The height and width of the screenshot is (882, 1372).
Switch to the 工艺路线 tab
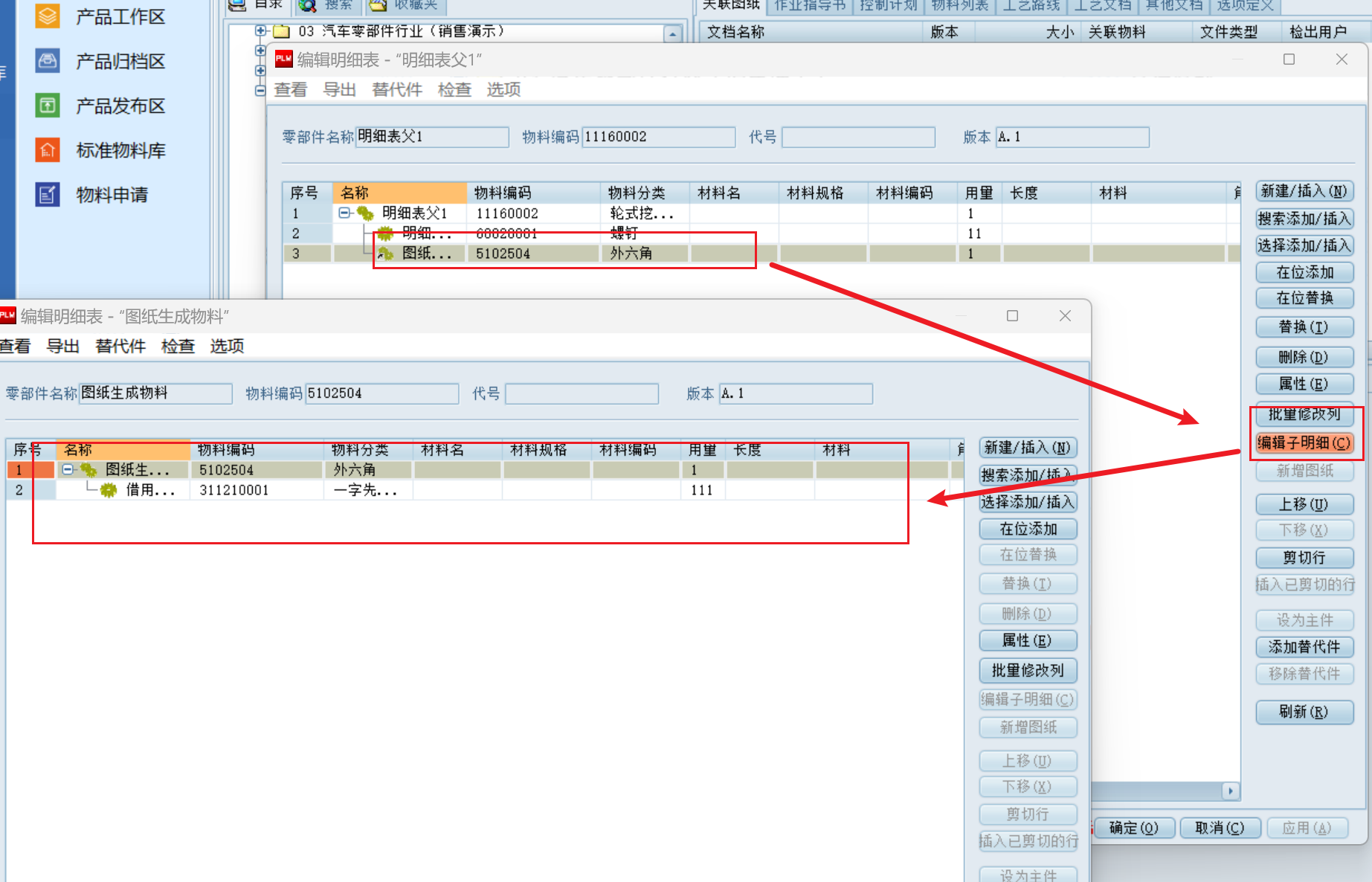pos(1031,6)
